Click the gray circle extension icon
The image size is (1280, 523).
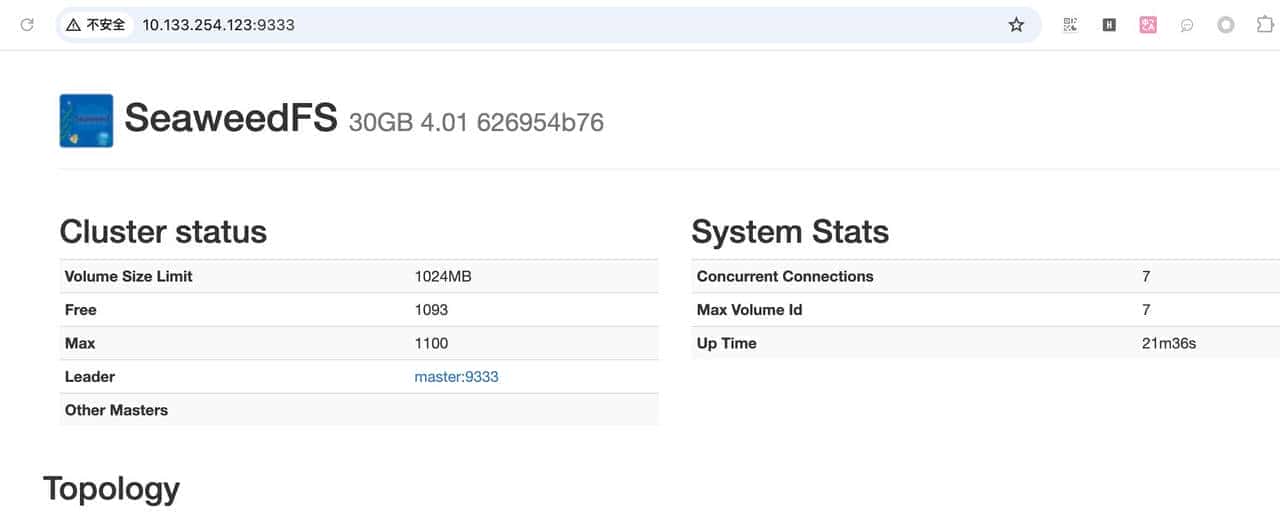[1226, 25]
